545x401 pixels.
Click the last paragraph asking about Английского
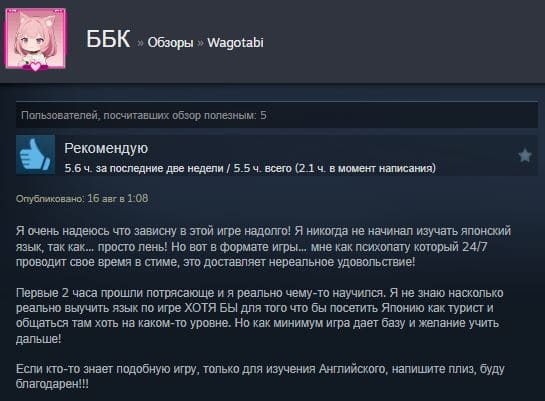pyautogui.click(x=260, y=376)
